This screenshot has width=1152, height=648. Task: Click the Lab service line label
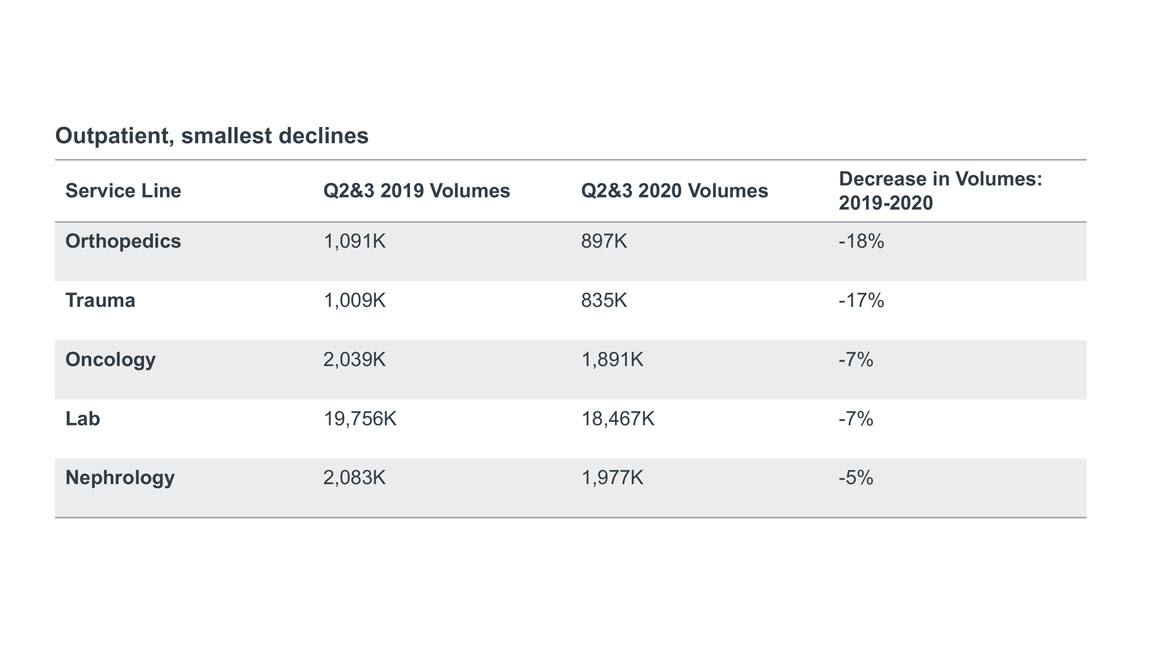83,418
